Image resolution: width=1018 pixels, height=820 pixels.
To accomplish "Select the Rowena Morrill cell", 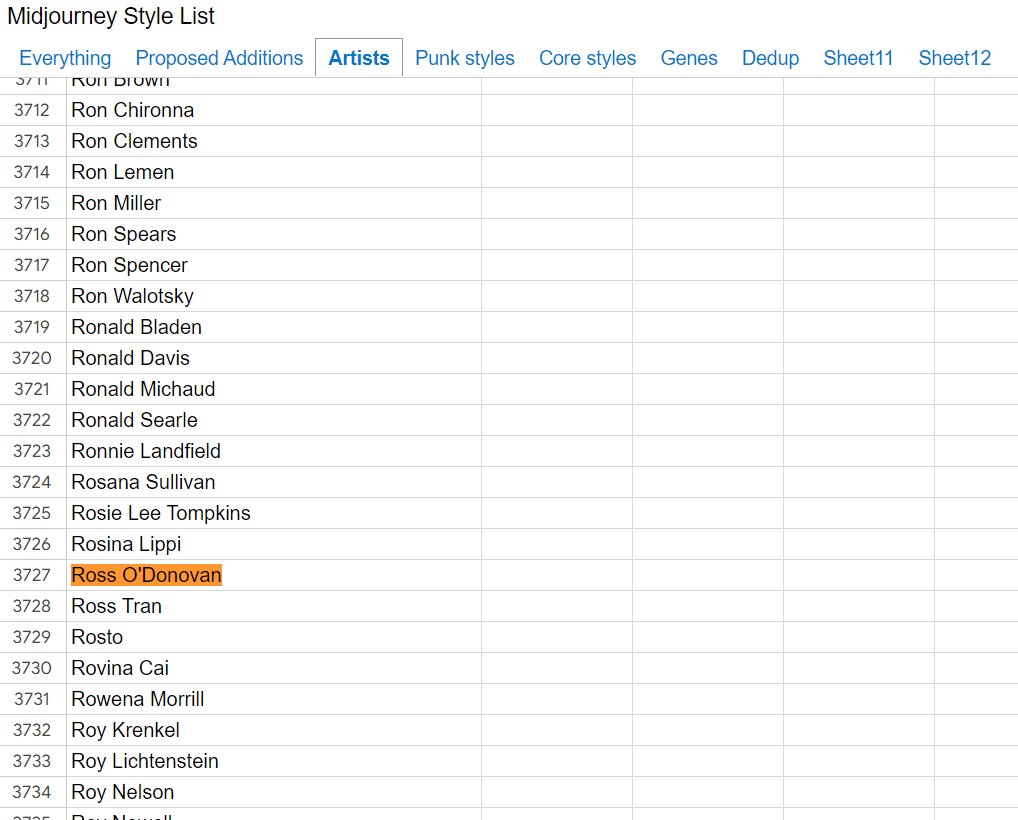I will (137, 698).
